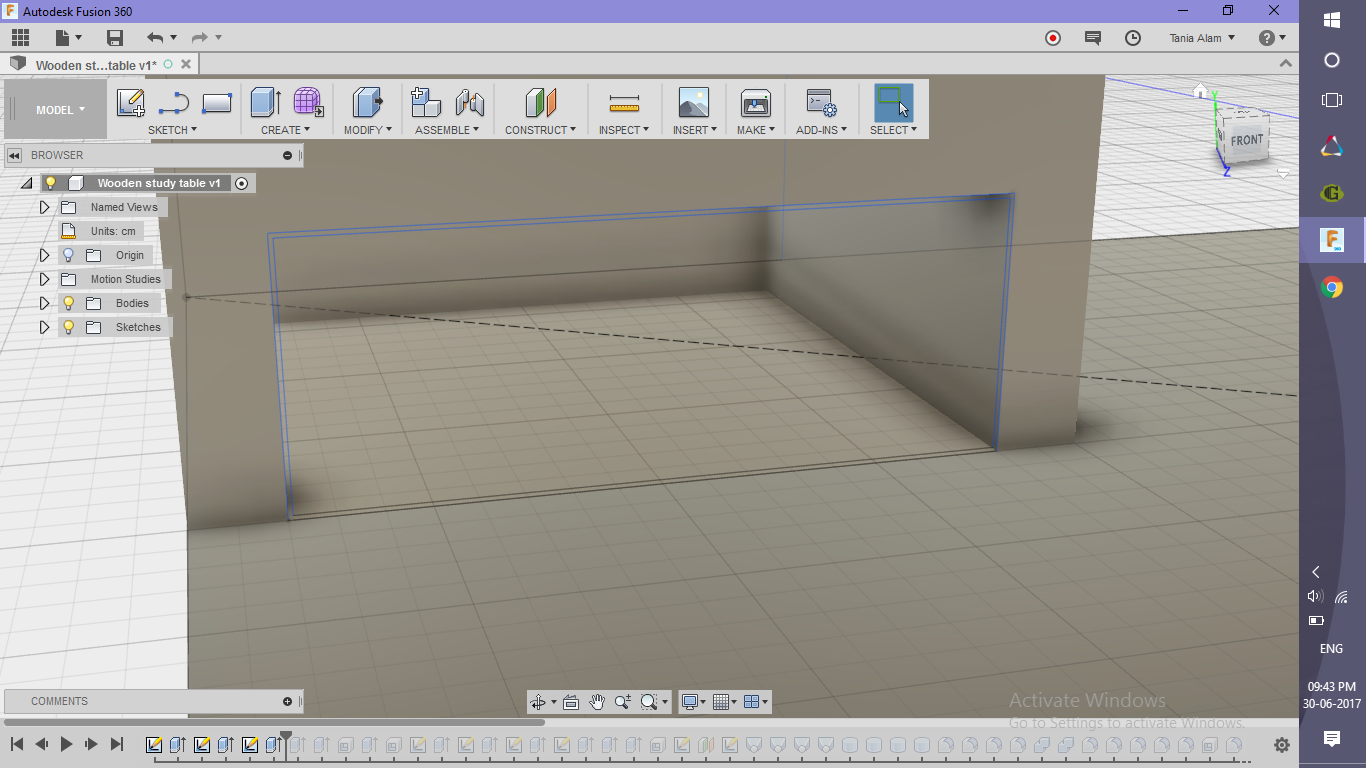Viewport: 1366px width, 768px height.
Task: Select the Create Sketch tool
Action: [x=131, y=103]
